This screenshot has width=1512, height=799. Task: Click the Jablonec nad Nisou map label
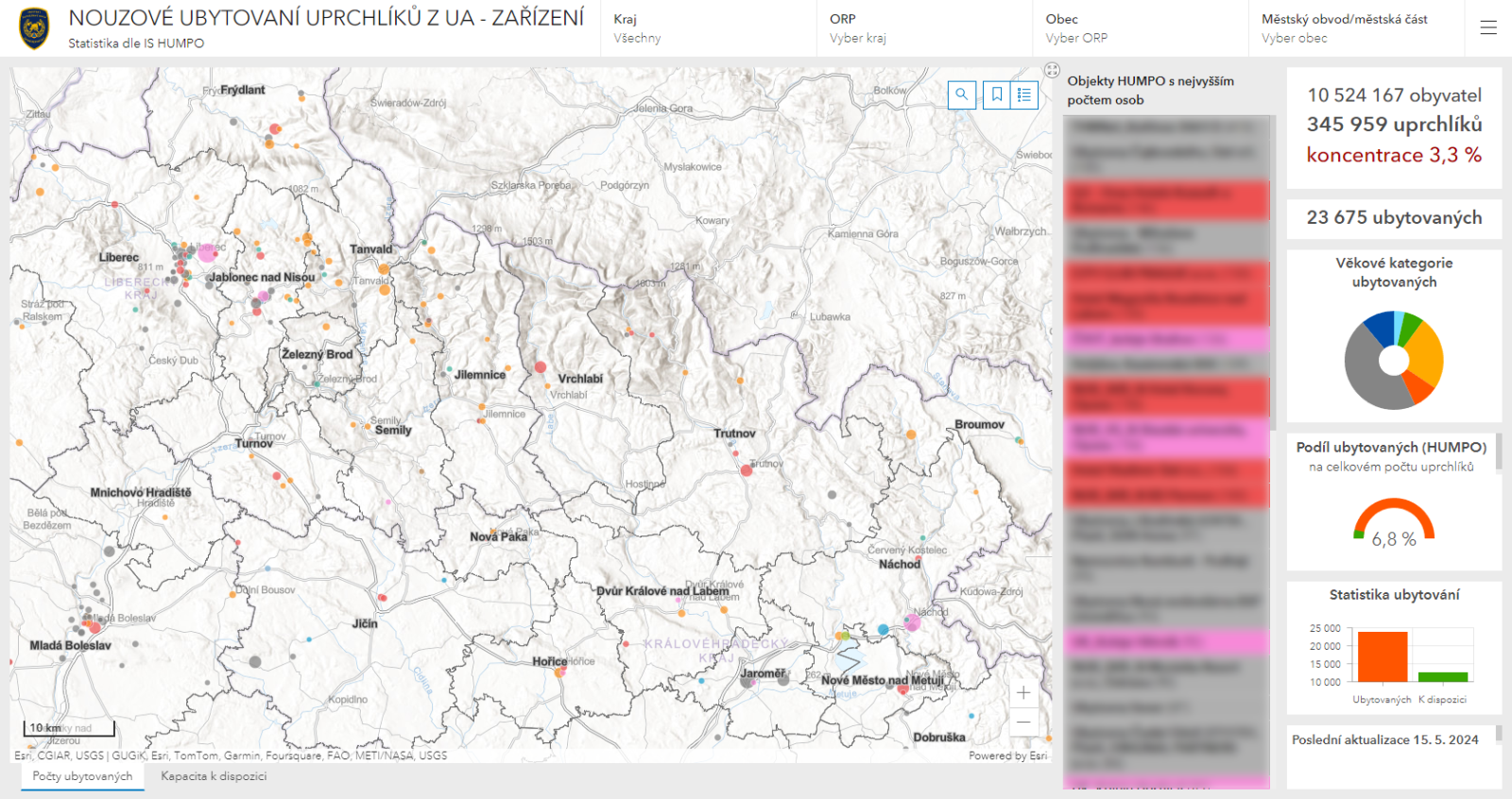(262, 278)
